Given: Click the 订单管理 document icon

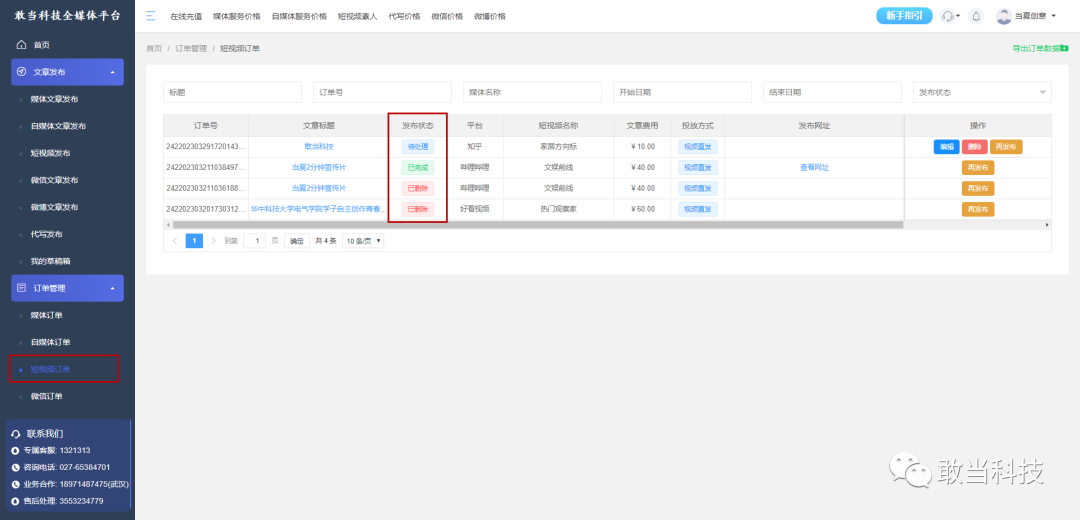Looking at the screenshot, I should click(x=21, y=288).
